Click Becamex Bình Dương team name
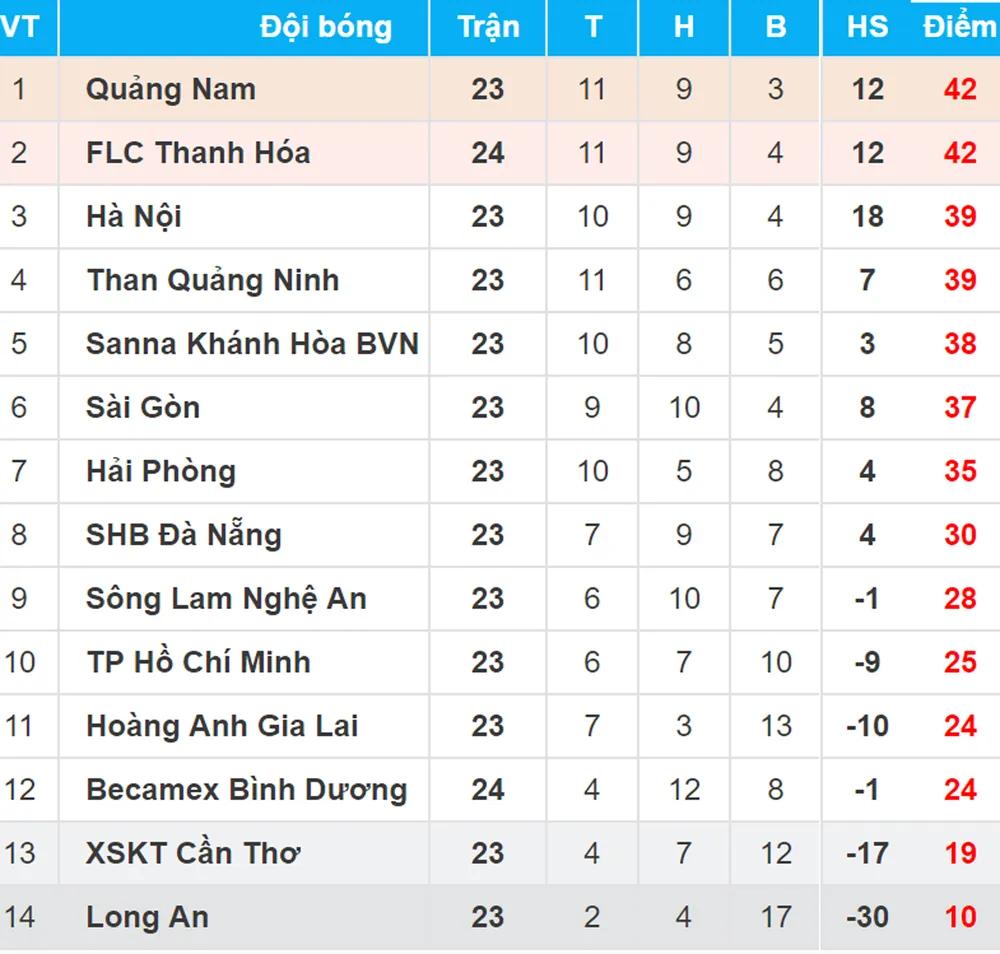The image size is (1000, 954). point(246,790)
